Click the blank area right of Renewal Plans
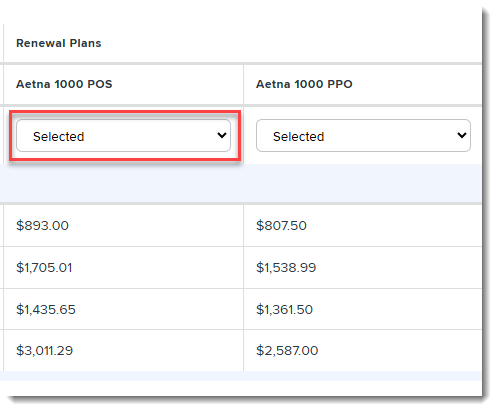Screen dimensions: 497x411 click(292, 43)
